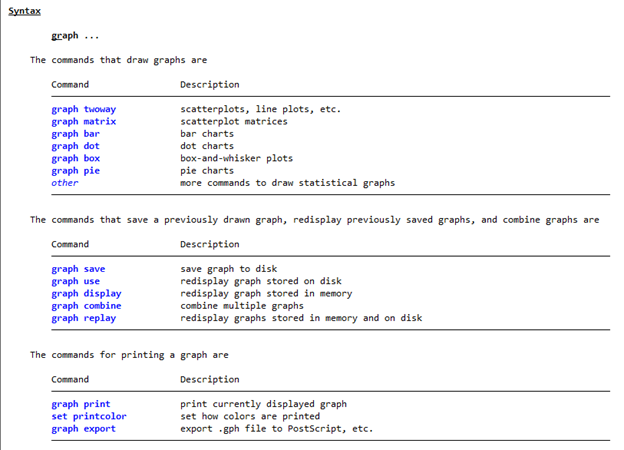Open the graph save command link
The height and width of the screenshot is (450, 624).
(x=78, y=269)
